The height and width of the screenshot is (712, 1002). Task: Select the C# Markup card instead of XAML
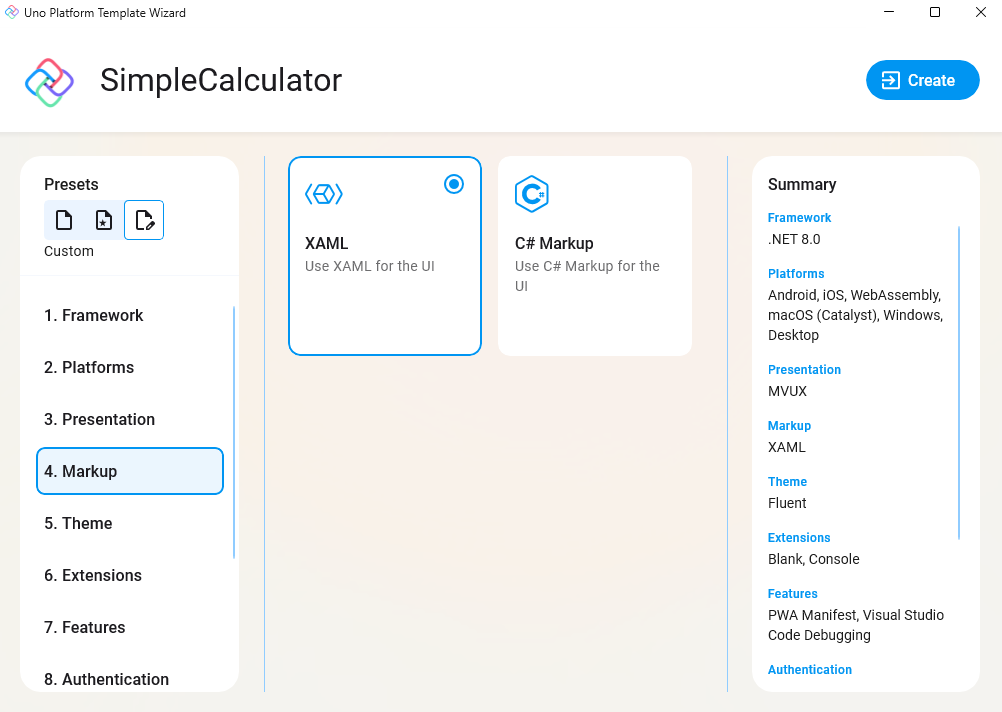point(594,255)
